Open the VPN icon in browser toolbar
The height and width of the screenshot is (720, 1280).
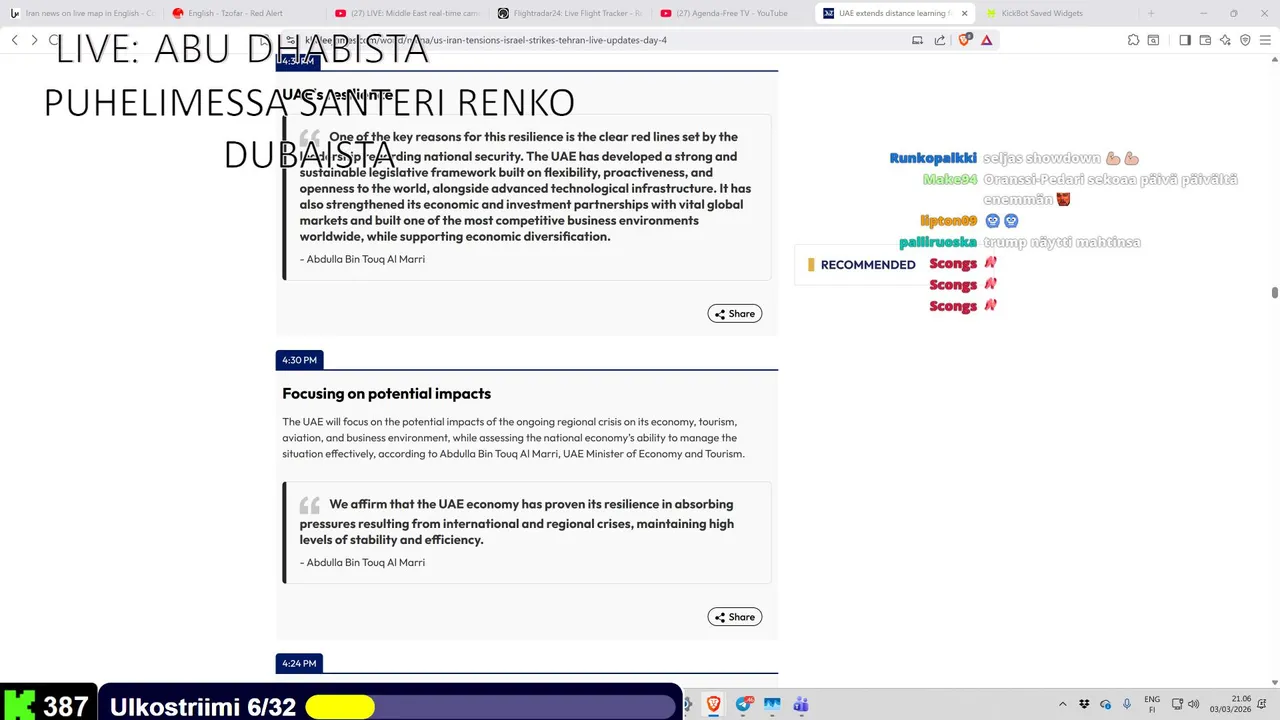[1245, 40]
